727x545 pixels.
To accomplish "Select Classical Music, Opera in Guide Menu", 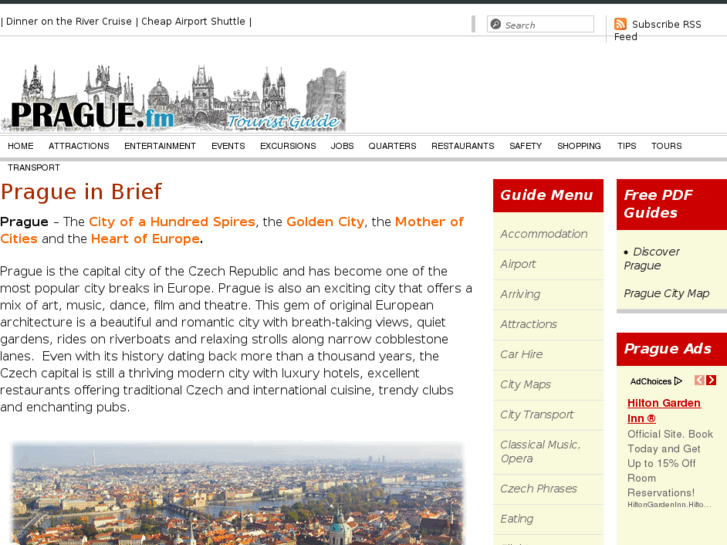I will point(540,451).
